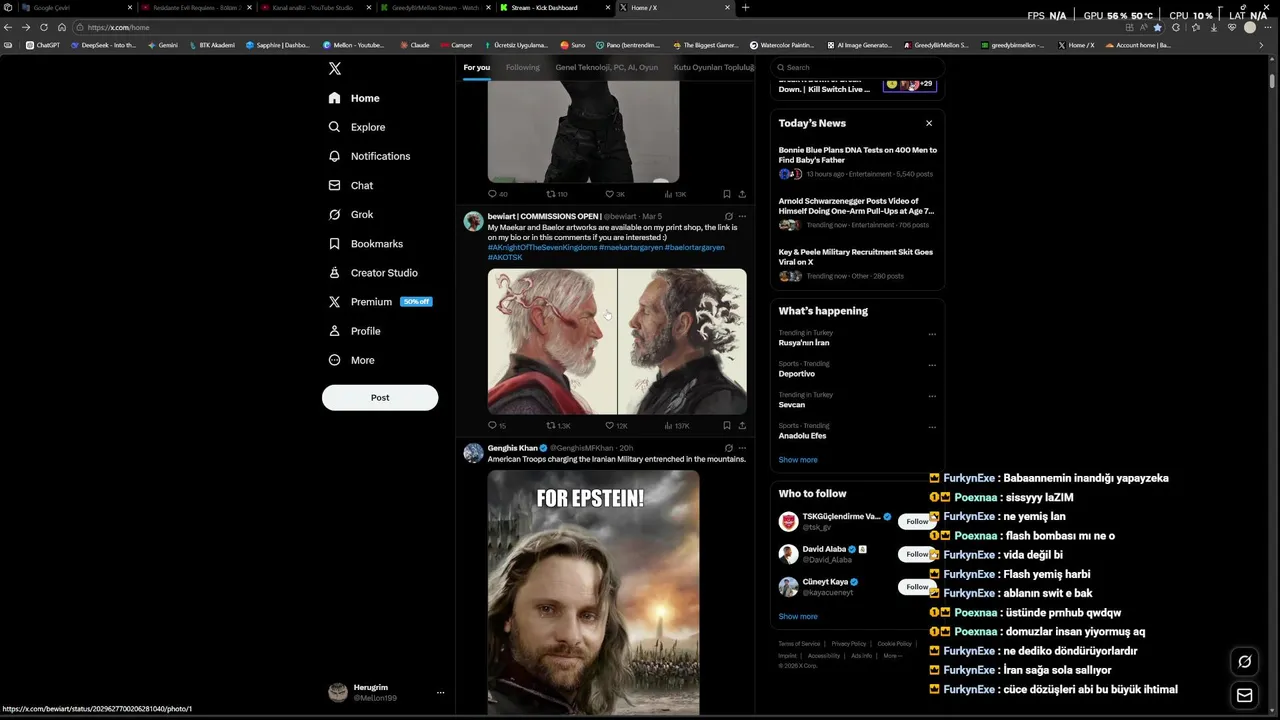Open the For Epstein meme image

click(593, 595)
